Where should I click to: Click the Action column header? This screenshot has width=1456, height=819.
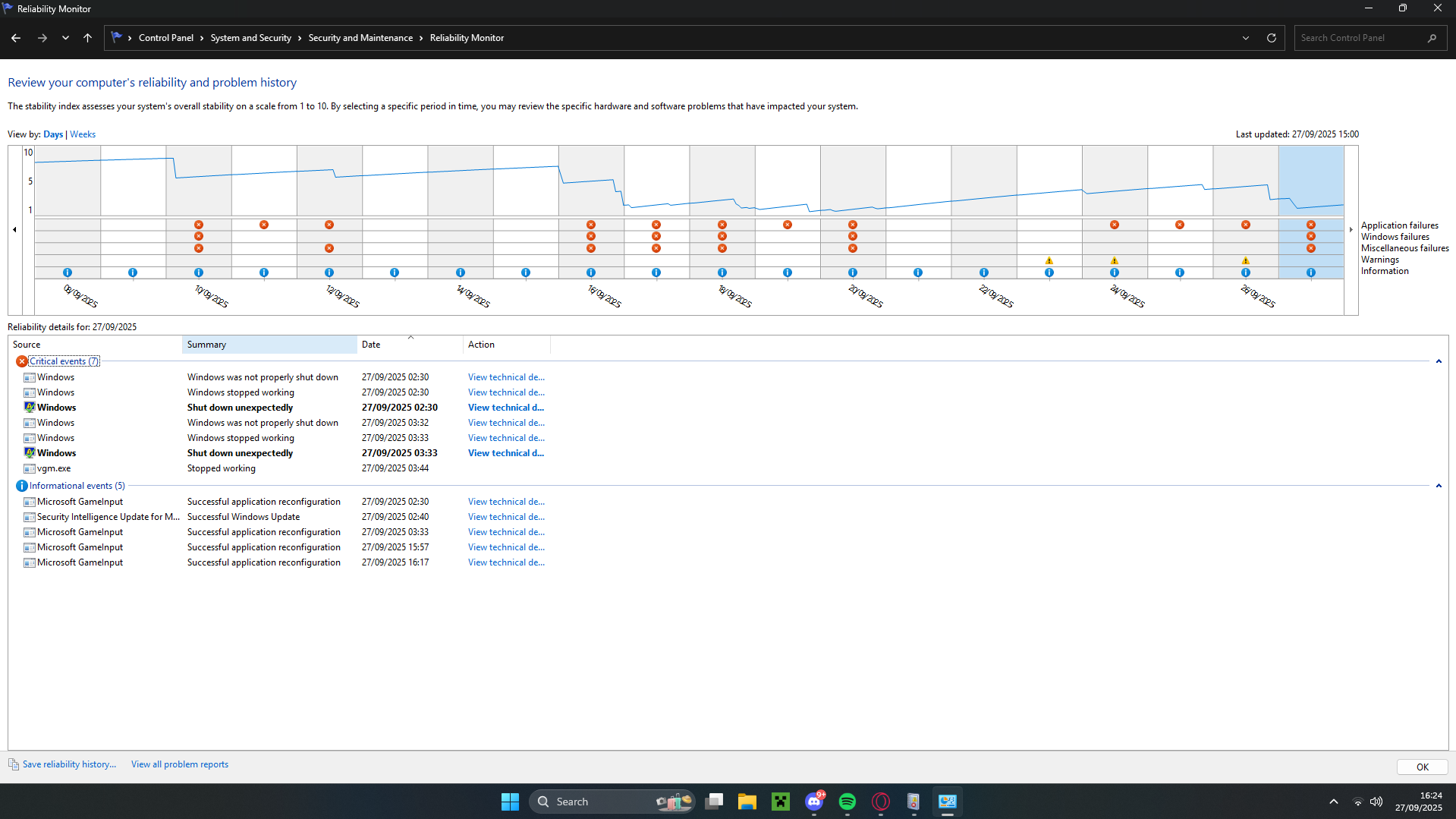[506, 345]
